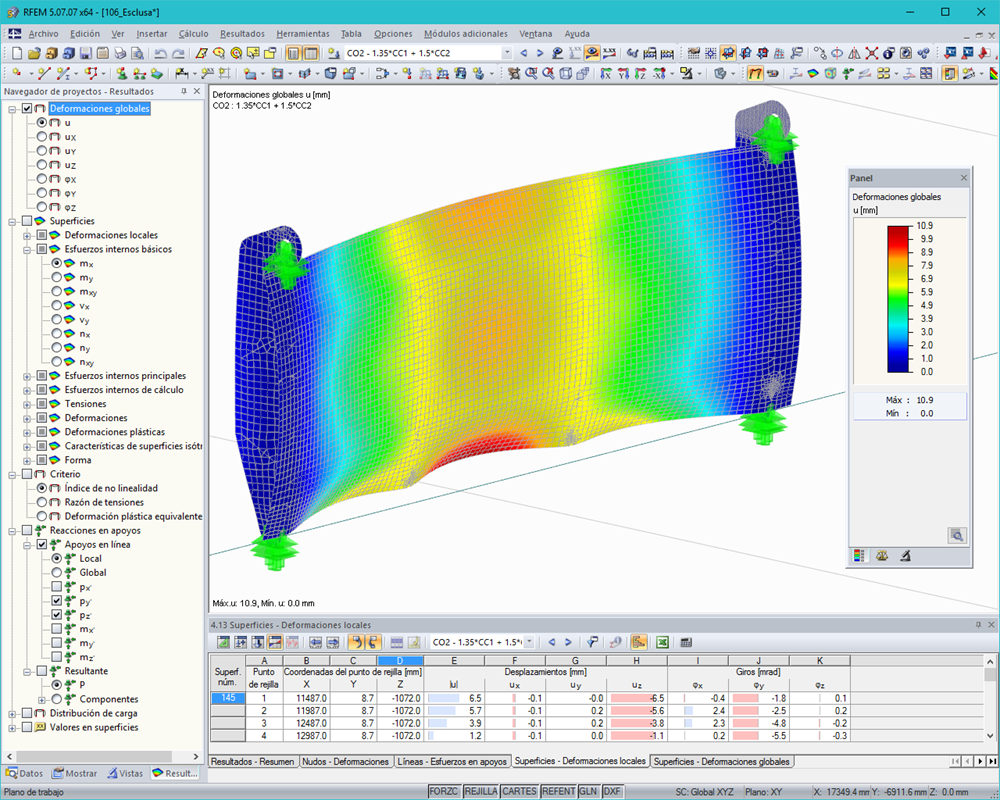Image resolution: width=1000 pixels, height=800 pixels.
Task: Toggle the CARTES status bar button
Action: (x=519, y=791)
